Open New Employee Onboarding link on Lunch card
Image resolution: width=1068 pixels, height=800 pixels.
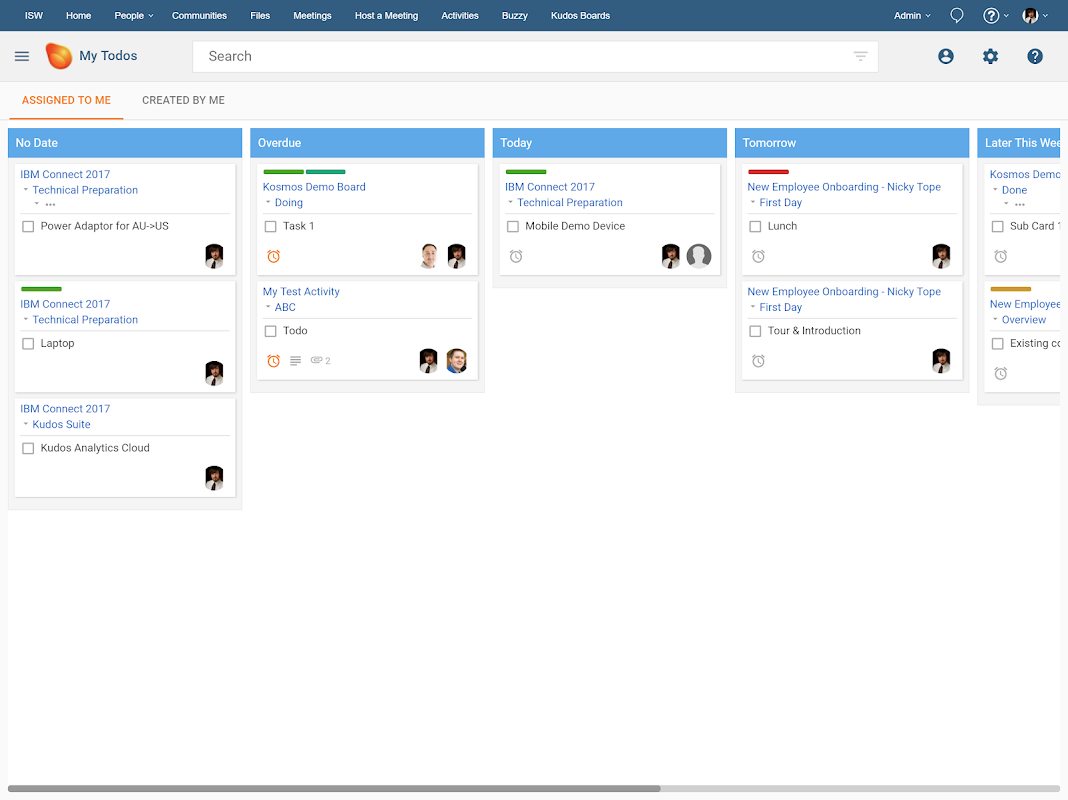pos(844,187)
